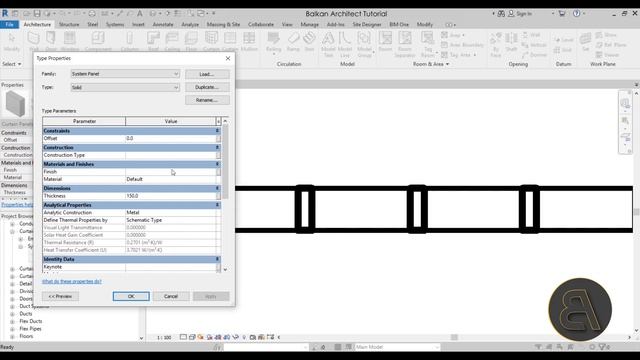Click the Save icon in quick access toolbar
This screenshot has width=640, height=360.
tap(37, 13)
